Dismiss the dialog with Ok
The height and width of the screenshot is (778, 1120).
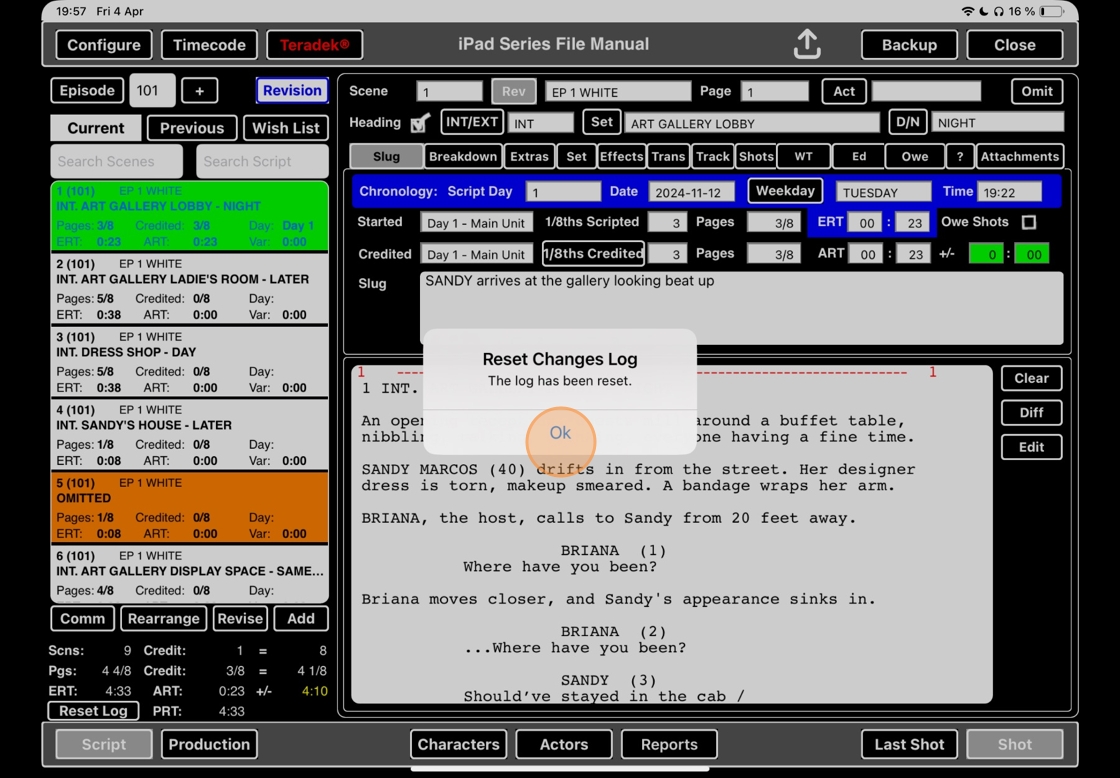560,433
